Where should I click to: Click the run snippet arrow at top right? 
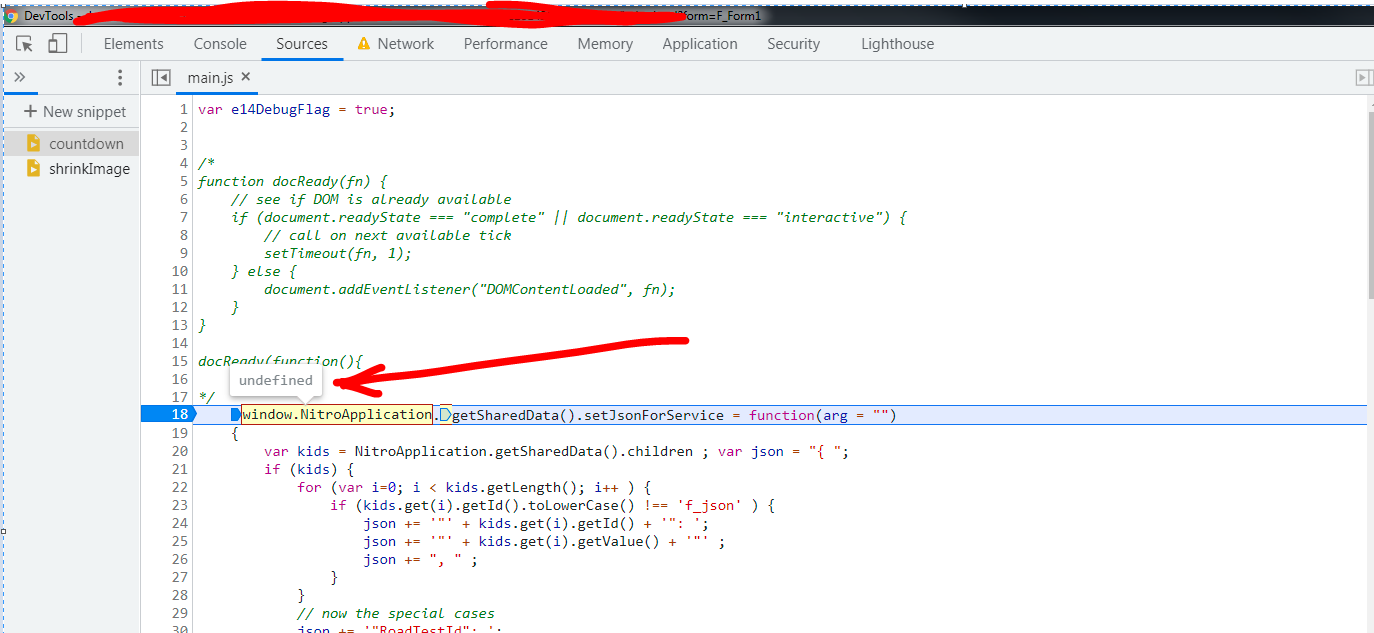pyautogui.click(x=1363, y=77)
